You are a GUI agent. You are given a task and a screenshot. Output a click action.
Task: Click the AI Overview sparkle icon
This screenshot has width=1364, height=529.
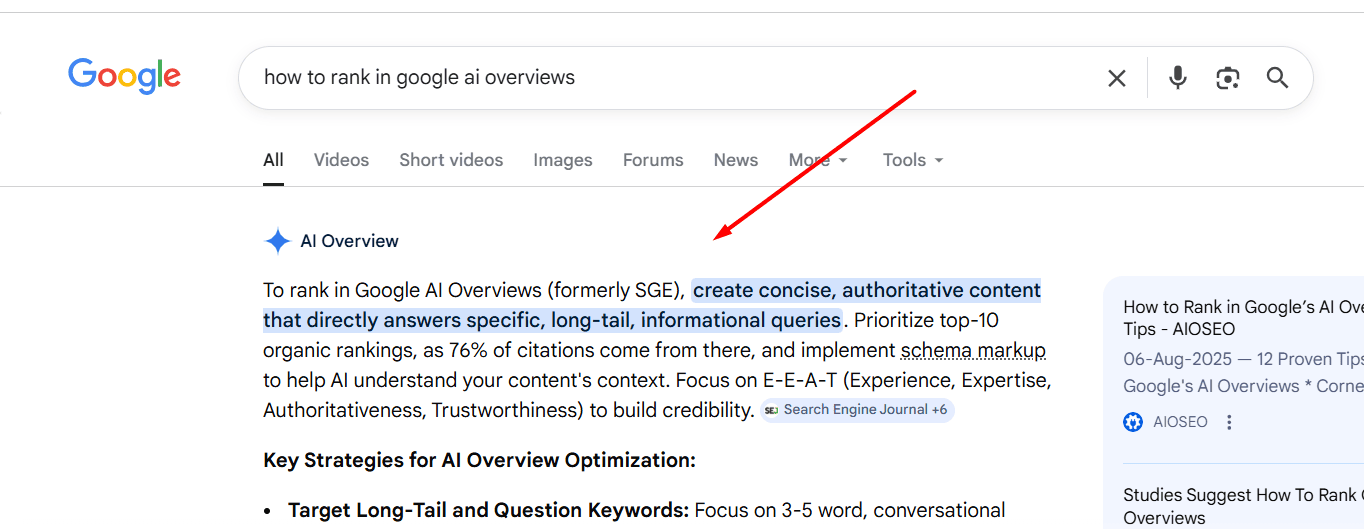277,241
